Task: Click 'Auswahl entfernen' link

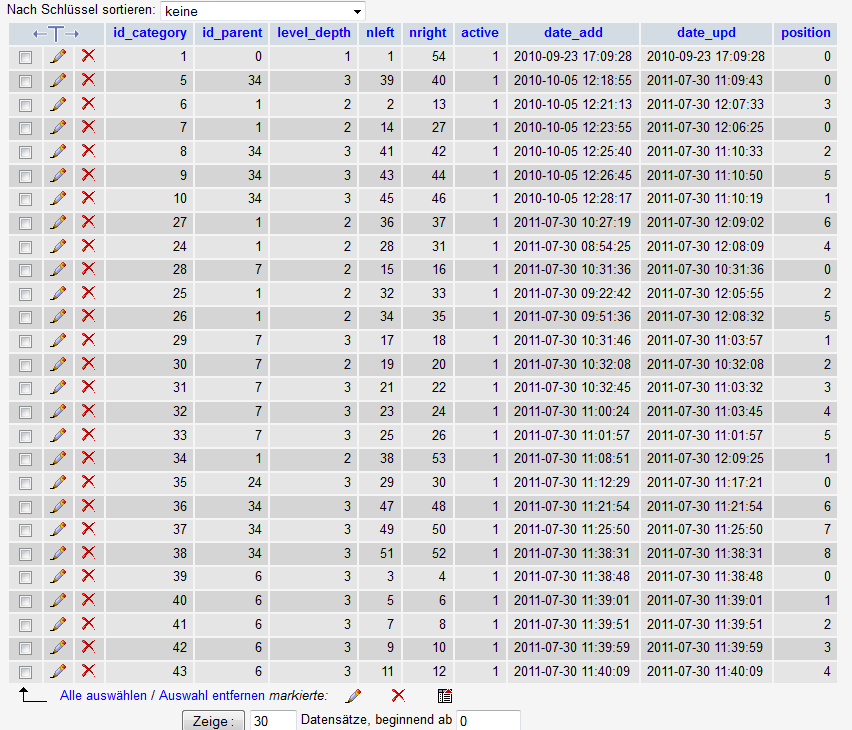Action: click(x=212, y=696)
